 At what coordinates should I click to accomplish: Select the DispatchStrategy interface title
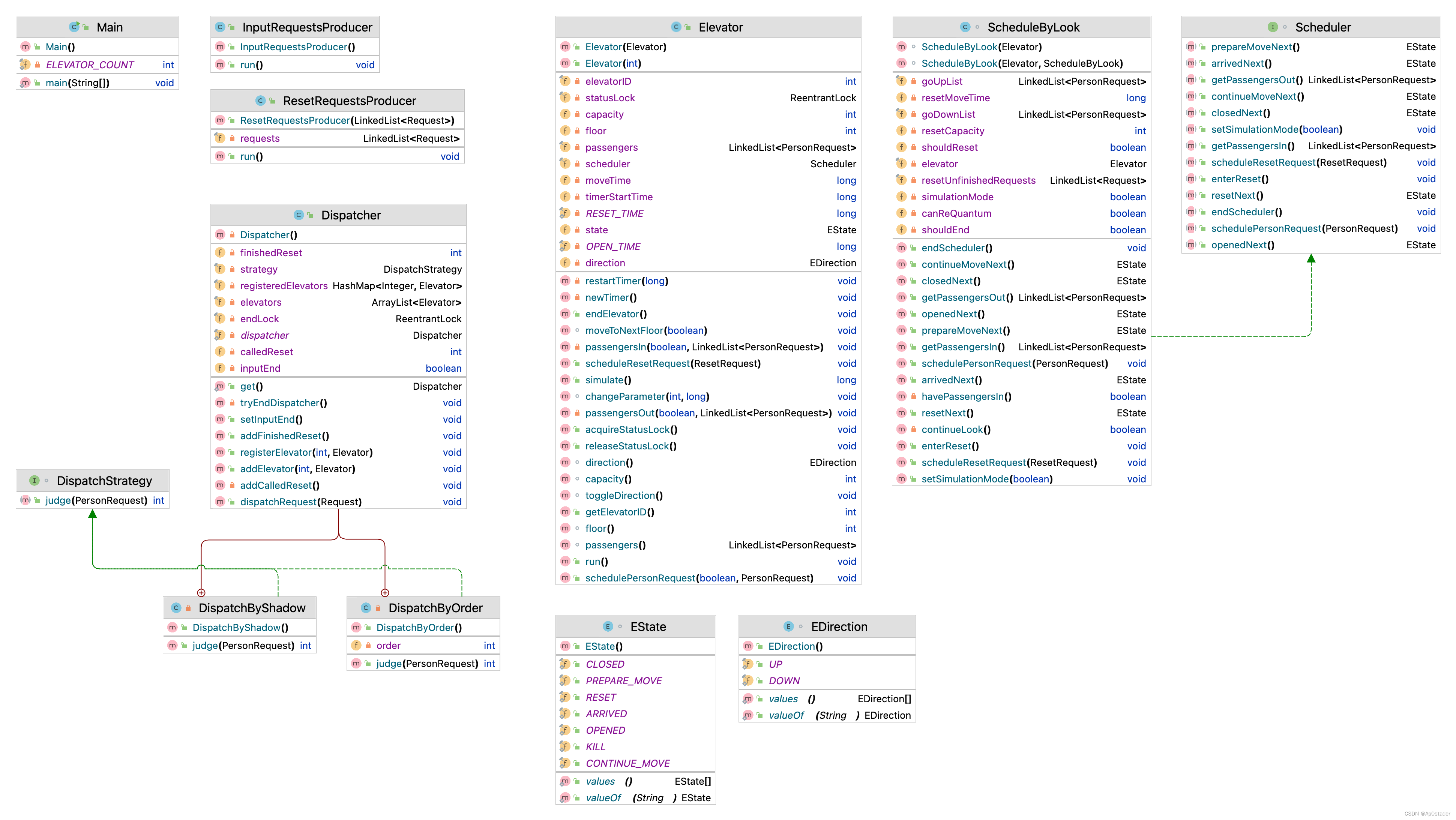click(x=105, y=481)
